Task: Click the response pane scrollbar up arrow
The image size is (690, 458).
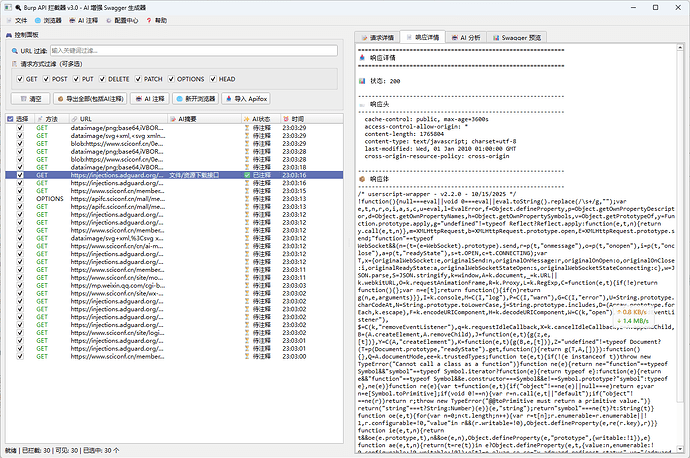Action: tap(680, 47)
